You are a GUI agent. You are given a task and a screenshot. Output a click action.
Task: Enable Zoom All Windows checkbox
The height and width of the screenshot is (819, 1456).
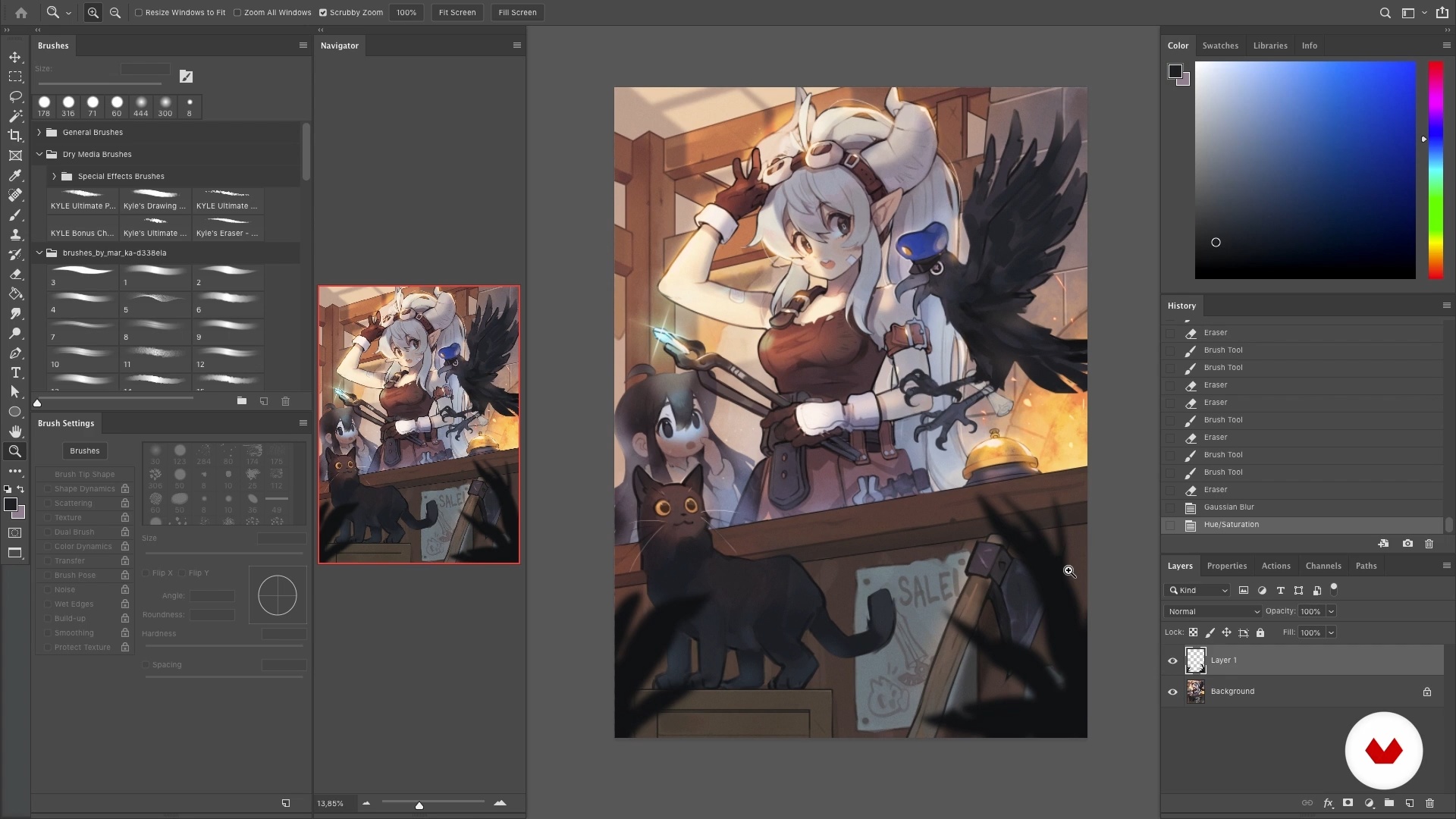click(x=237, y=12)
